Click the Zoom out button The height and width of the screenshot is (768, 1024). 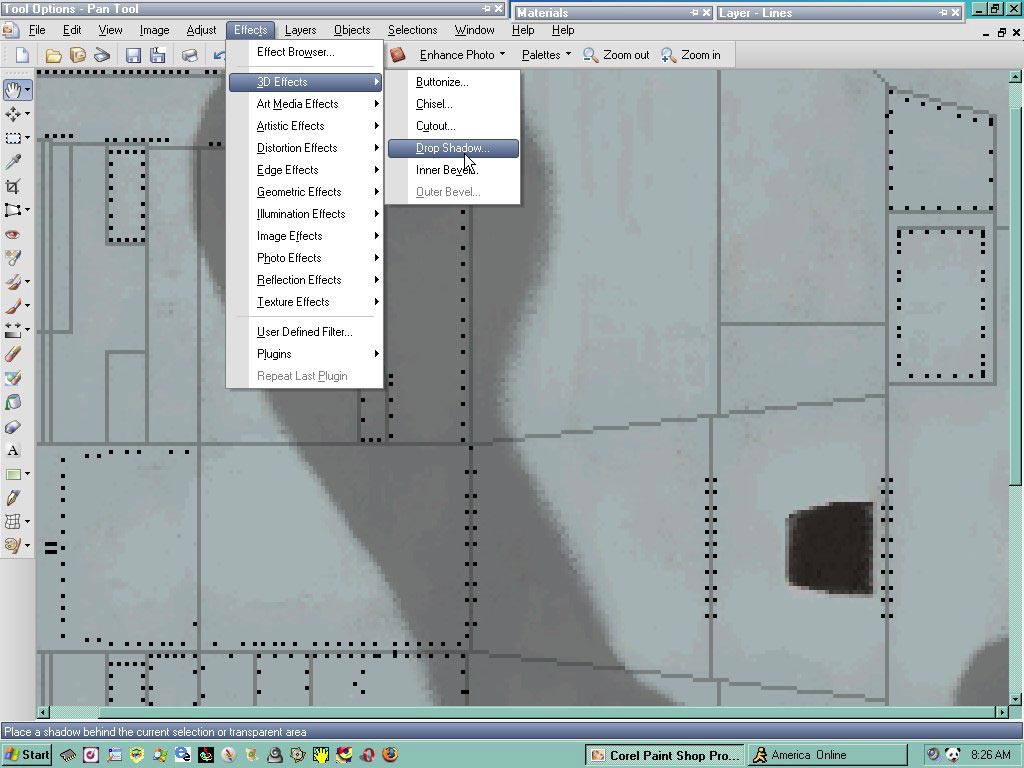(x=616, y=55)
